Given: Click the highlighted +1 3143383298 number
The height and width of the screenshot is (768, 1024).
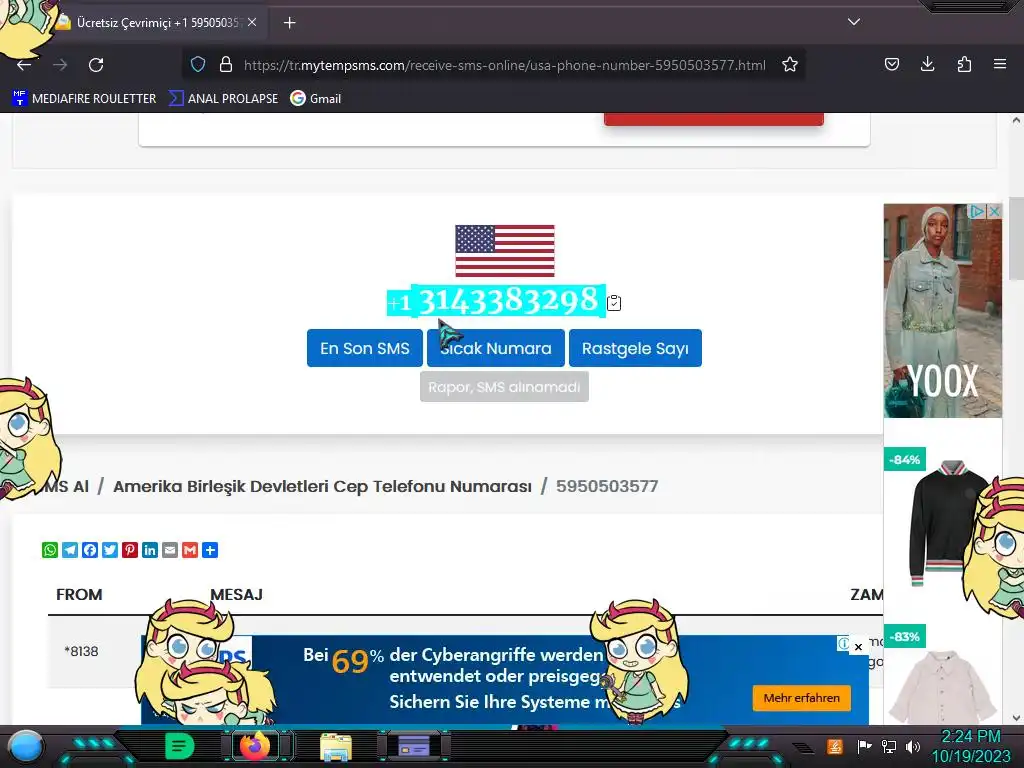Looking at the screenshot, I should tap(496, 301).
